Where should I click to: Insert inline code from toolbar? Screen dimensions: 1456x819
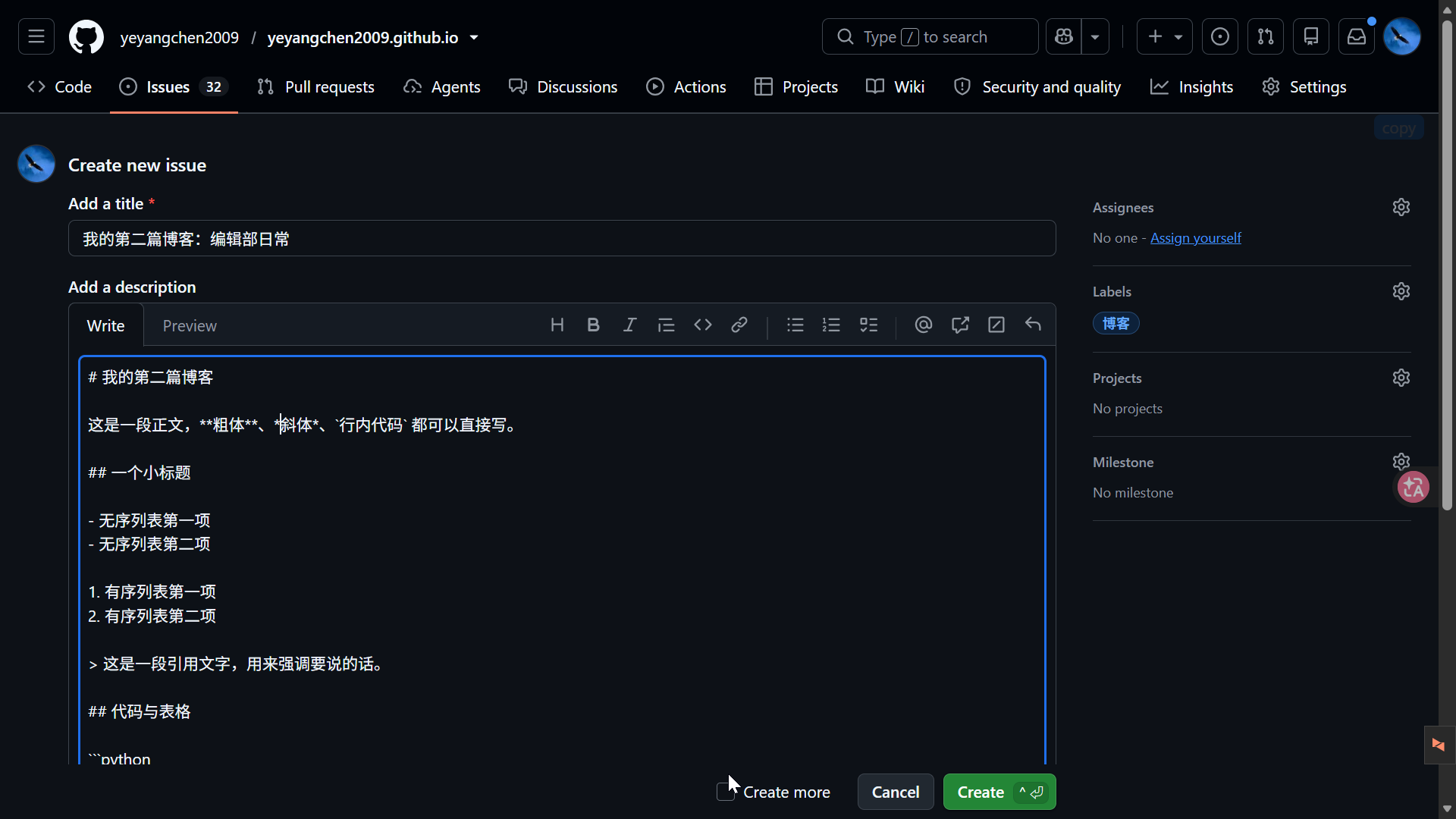[x=703, y=325]
